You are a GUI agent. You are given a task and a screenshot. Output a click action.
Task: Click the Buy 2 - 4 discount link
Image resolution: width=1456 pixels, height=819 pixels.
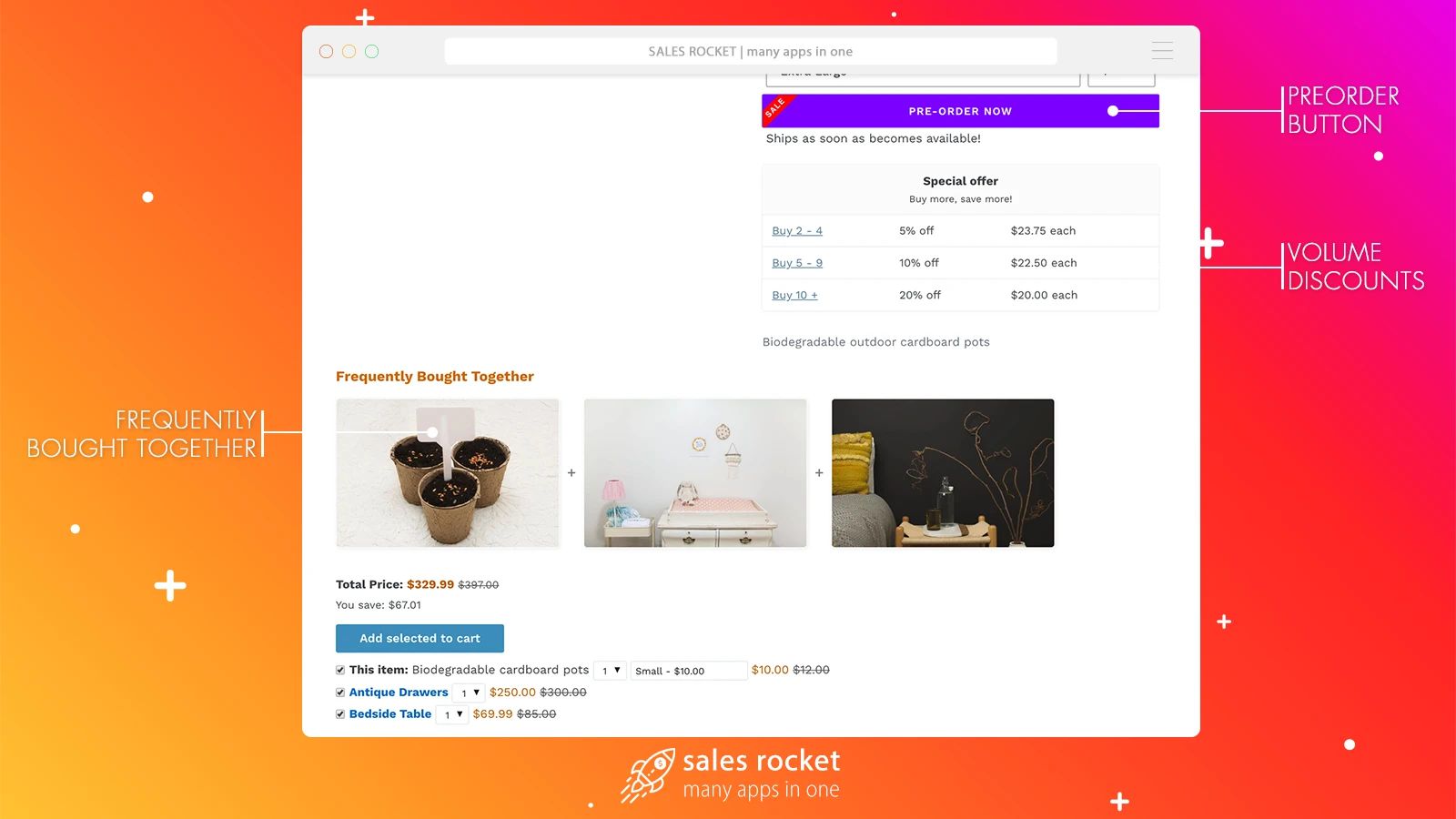797,231
